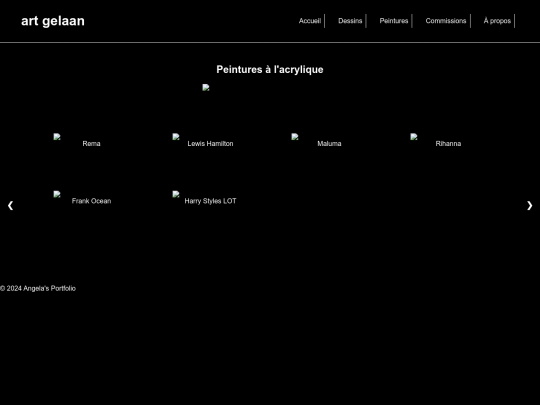Open the Maluma painting thumbnail
The height and width of the screenshot is (405, 540).
[294, 137]
